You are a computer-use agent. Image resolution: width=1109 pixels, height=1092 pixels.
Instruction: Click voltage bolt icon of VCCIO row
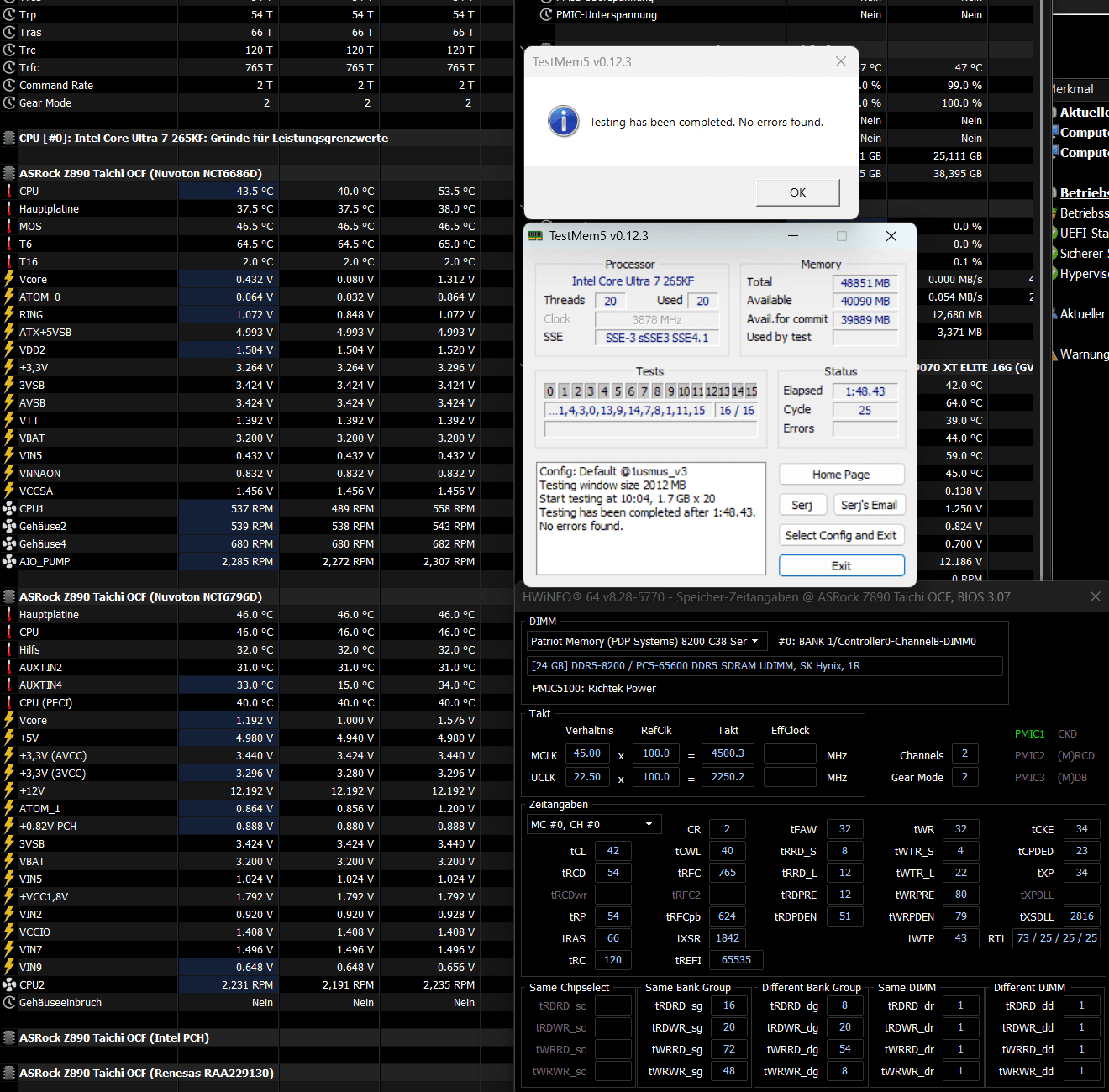(x=9, y=932)
